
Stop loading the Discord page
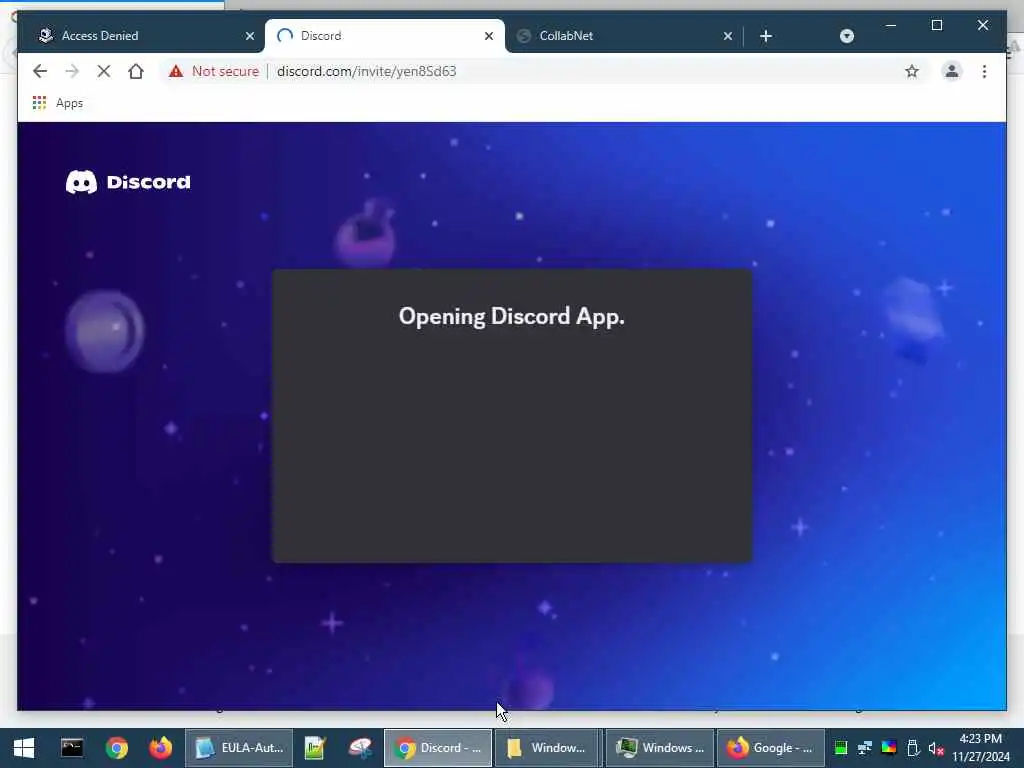(104, 71)
